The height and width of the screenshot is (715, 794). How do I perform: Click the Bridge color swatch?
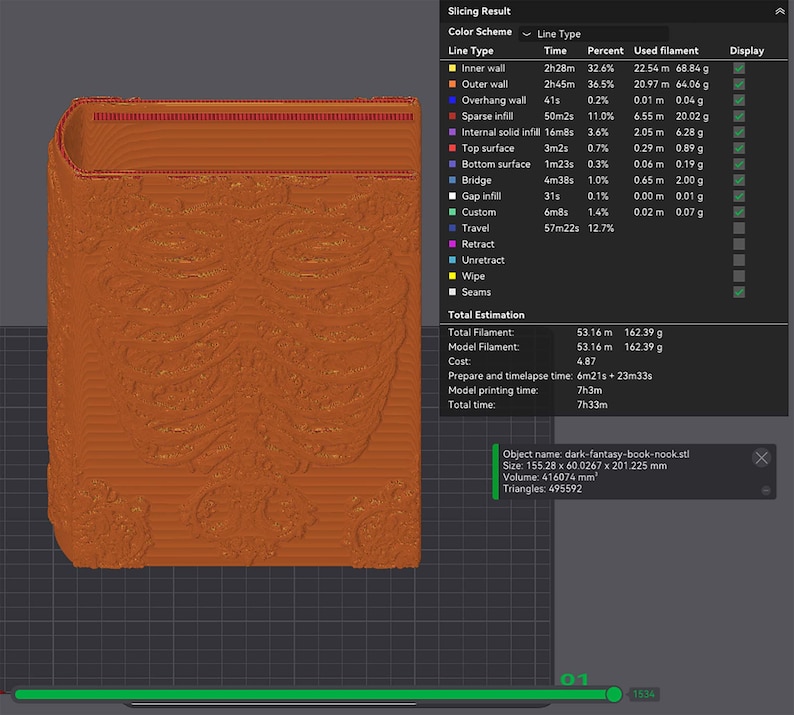pyautogui.click(x=452, y=180)
